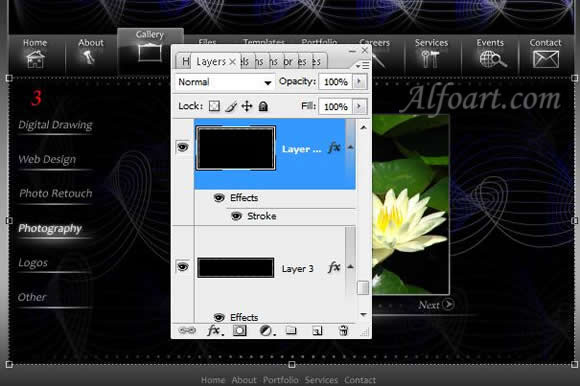Toggle Layer 3 Effects visibility eye
This screenshot has width=580, height=386.
coord(219,317)
